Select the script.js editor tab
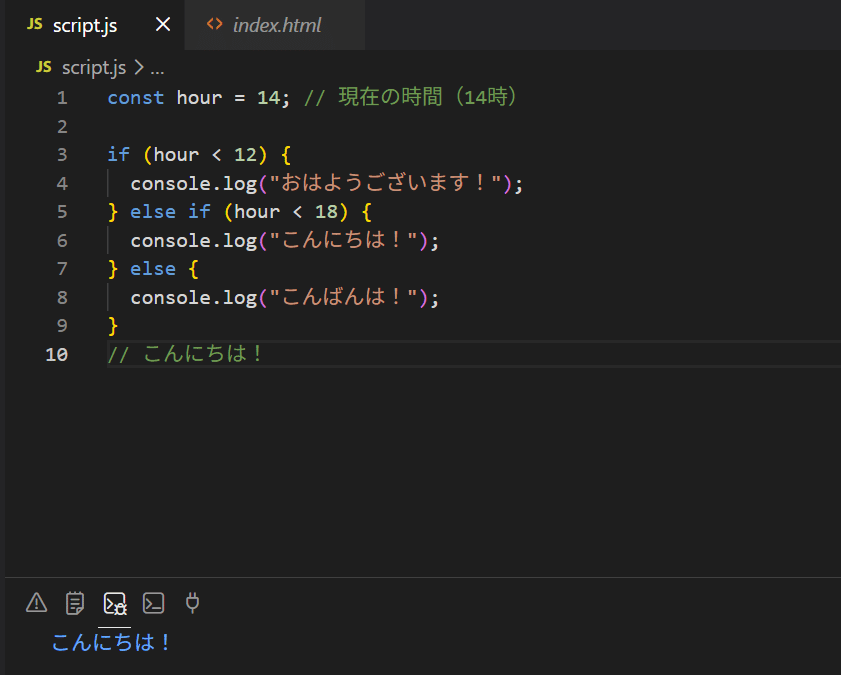841x675 pixels. (x=85, y=24)
